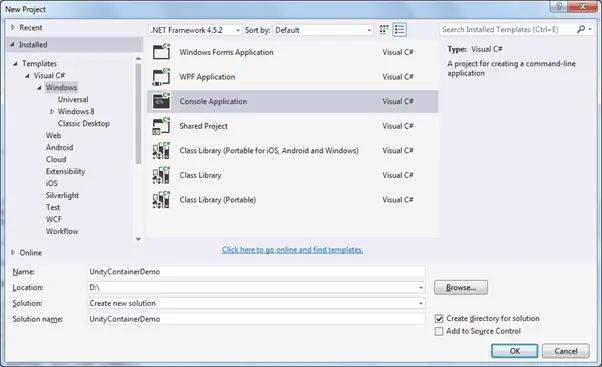Collapse the Installed section
The image size is (602, 367).
pos(13,45)
